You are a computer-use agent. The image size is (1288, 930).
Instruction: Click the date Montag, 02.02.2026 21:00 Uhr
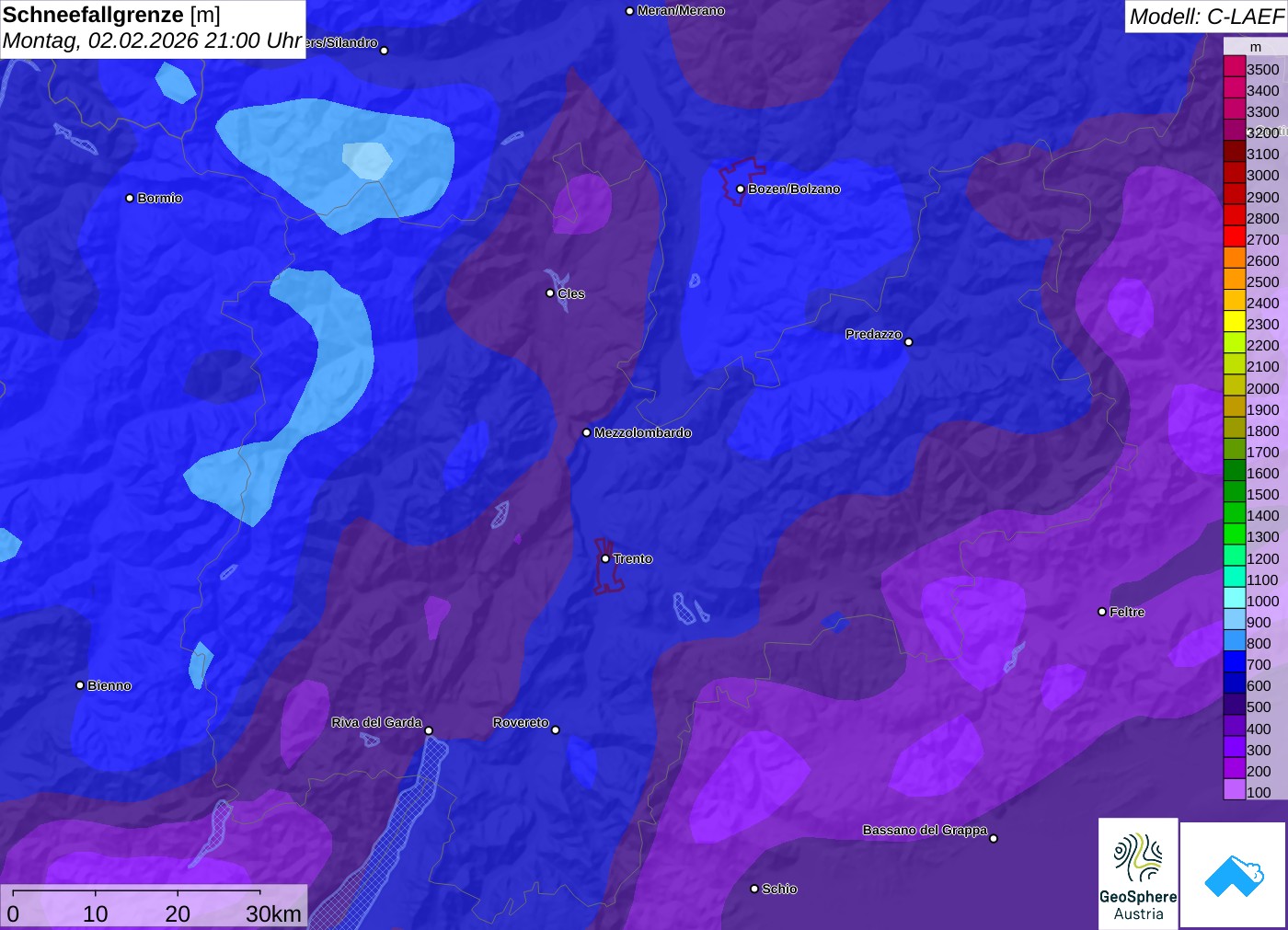point(152,41)
